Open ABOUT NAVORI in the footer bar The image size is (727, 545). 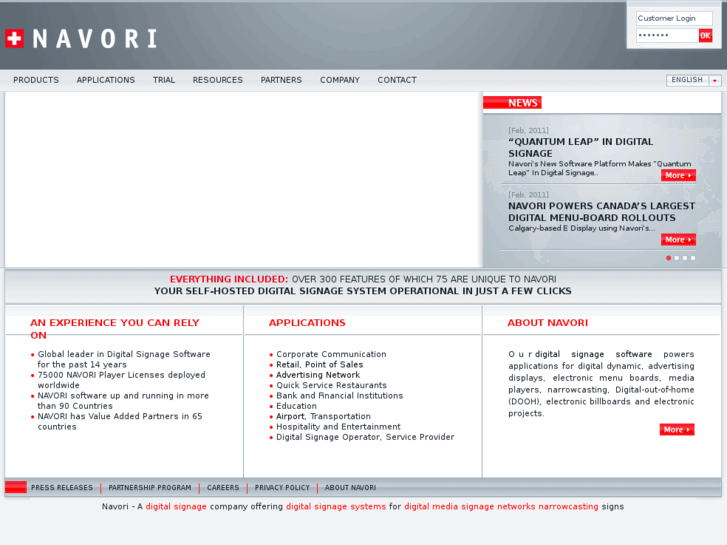[350, 488]
